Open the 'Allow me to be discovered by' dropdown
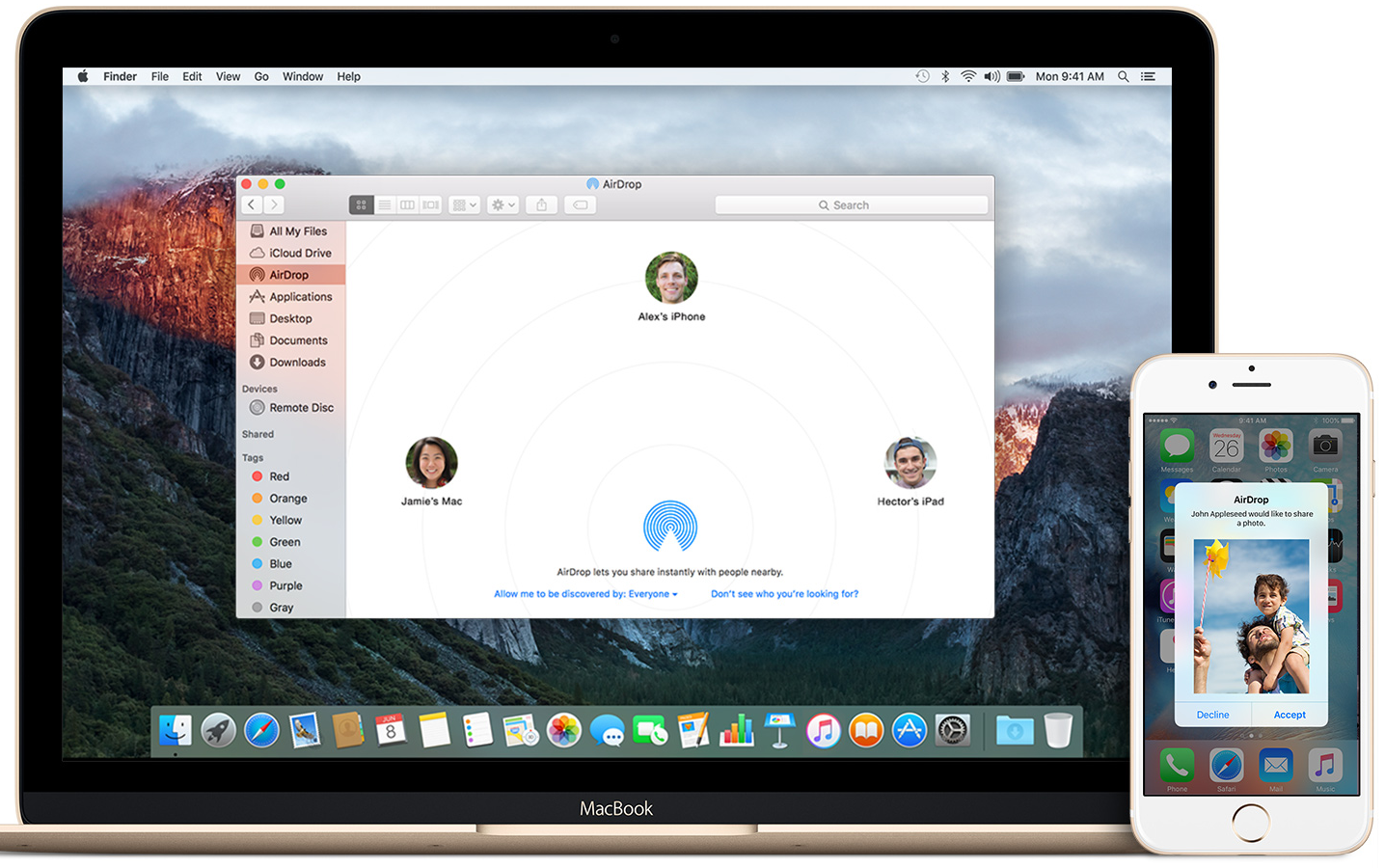Screen dimensions: 1385x868 point(585,594)
